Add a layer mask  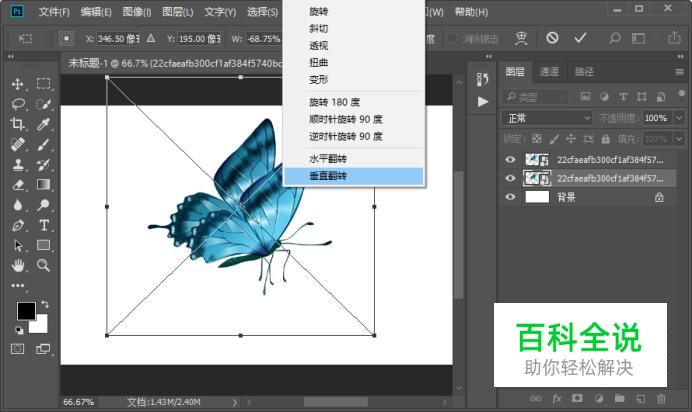point(577,398)
